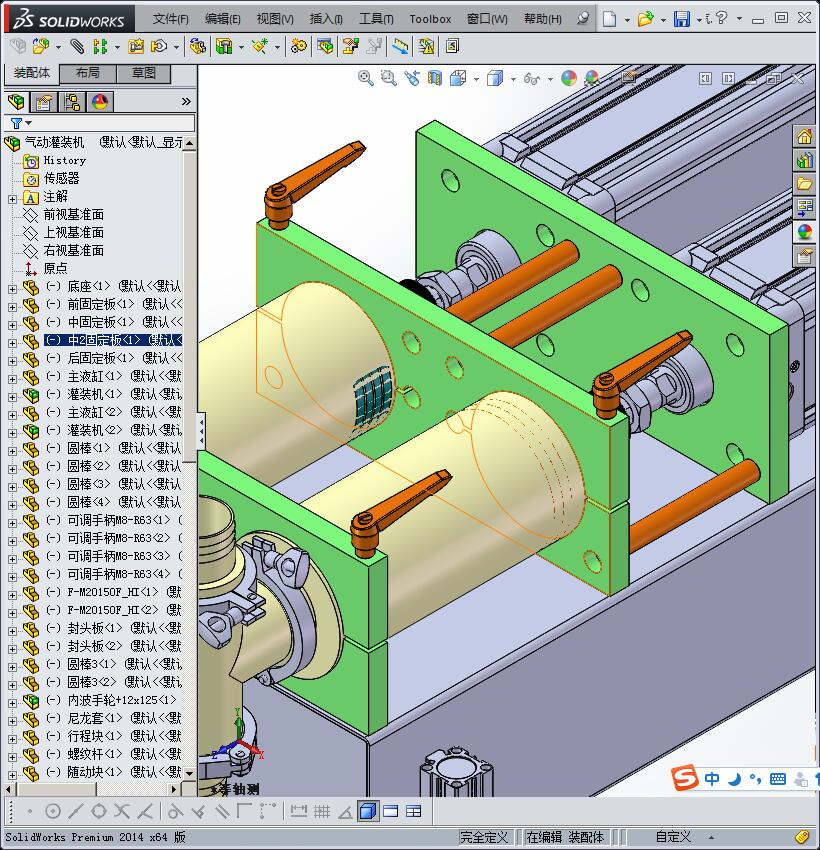Screen dimensions: 820x850
Task: Click the New document icon
Action: (610, 19)
